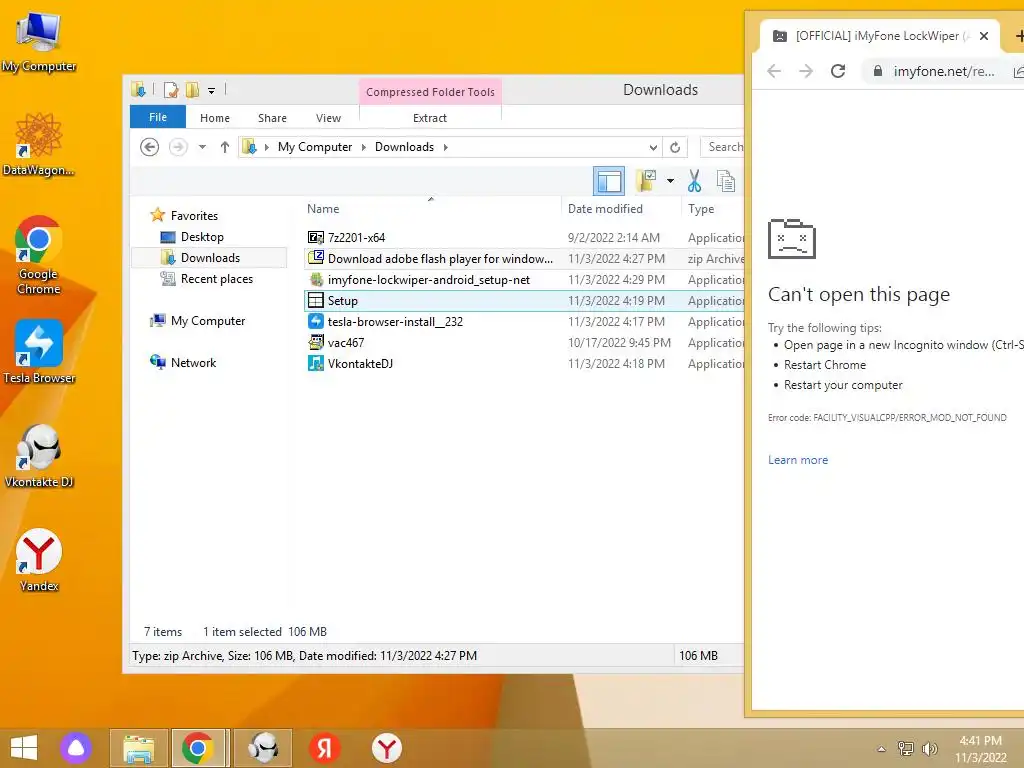The image size is (1024, 768).
Task: Select the vac467 file
Action: tap(524, 342)
